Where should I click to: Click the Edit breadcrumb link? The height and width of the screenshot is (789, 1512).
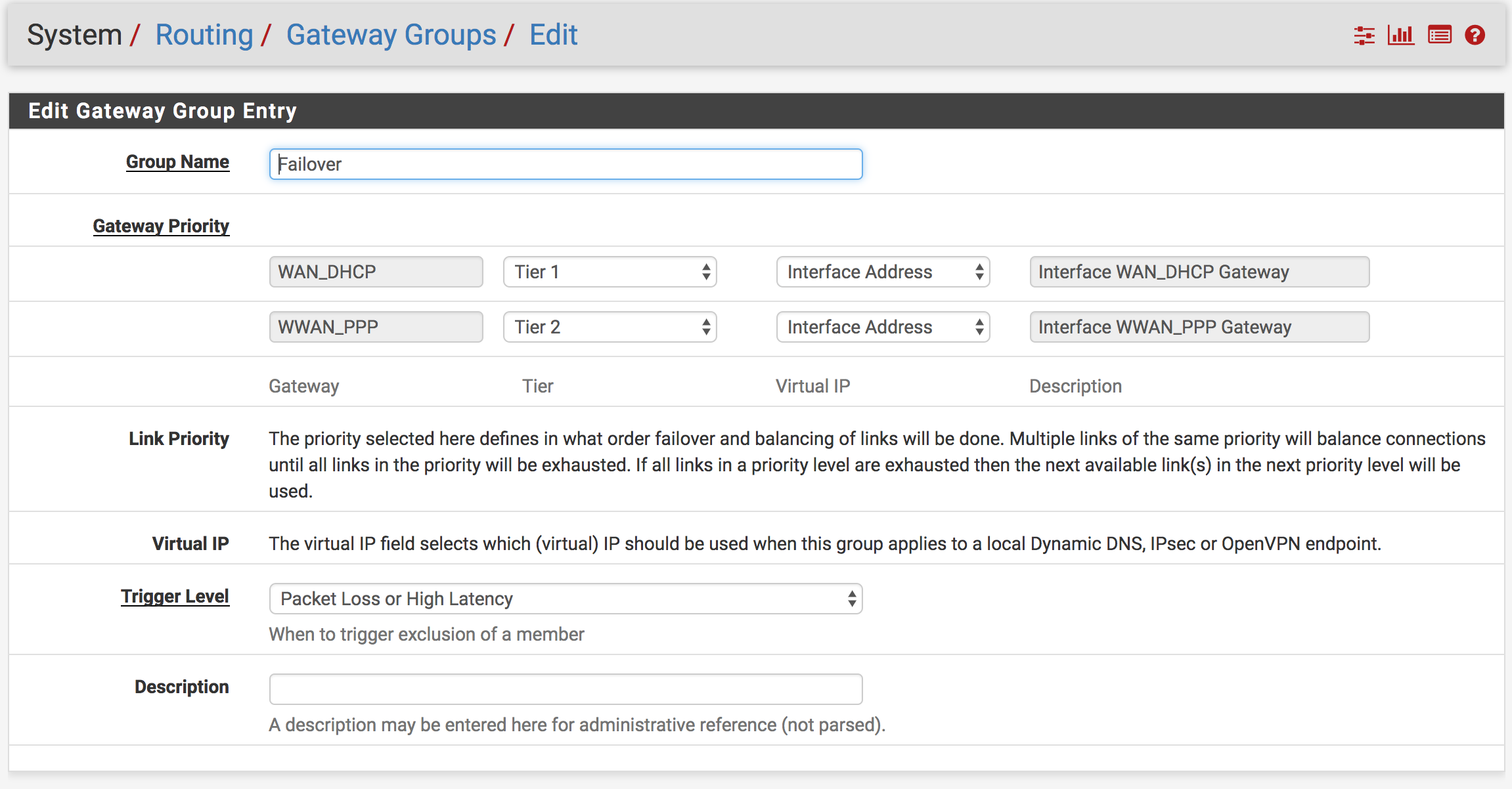click(x=553, y=35)
